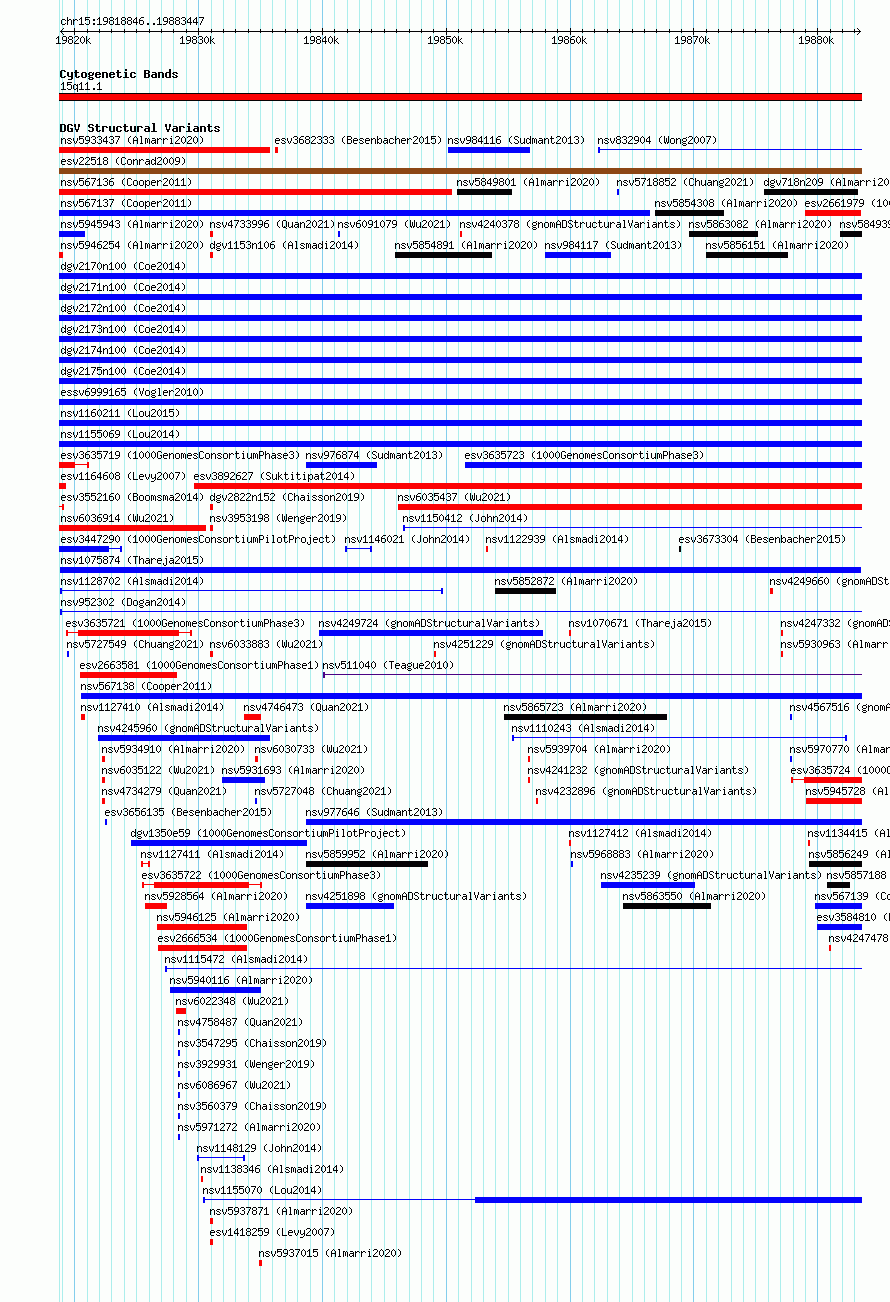Open nsv567137 (Cooper2011) label
The height and width of the screenshot is (1302, 890).
[x=126, y=203]
